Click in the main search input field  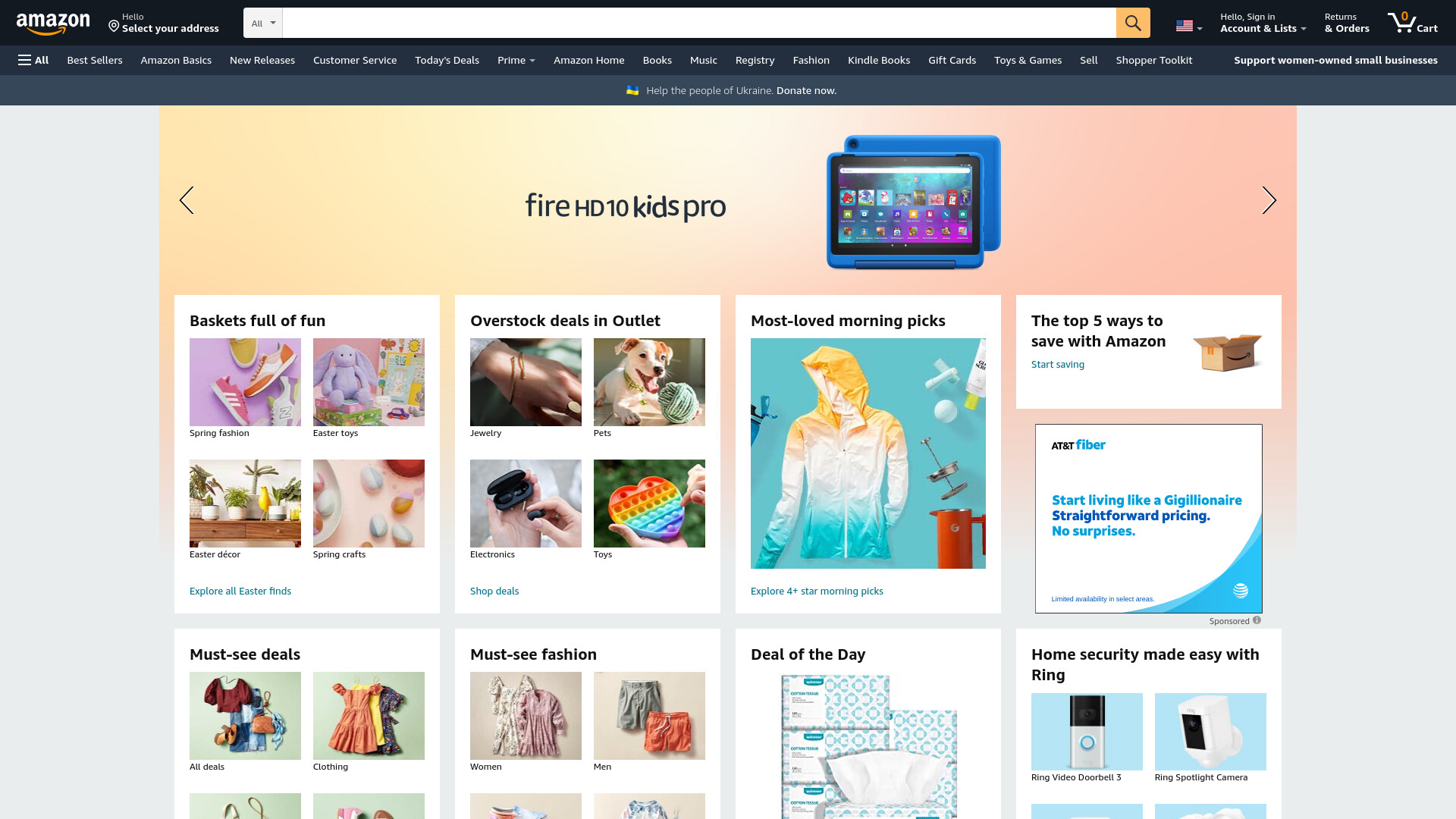(x=699, y=23)
